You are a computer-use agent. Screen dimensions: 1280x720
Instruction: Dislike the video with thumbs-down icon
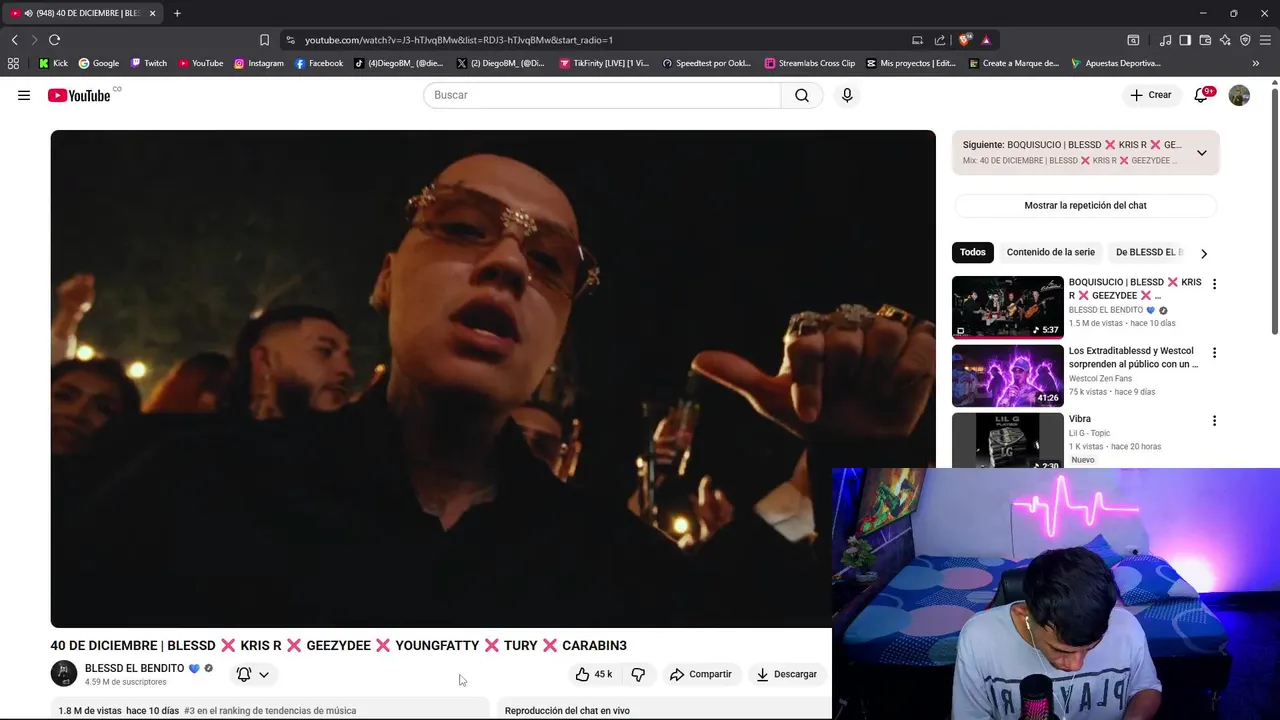coord(638,674)
